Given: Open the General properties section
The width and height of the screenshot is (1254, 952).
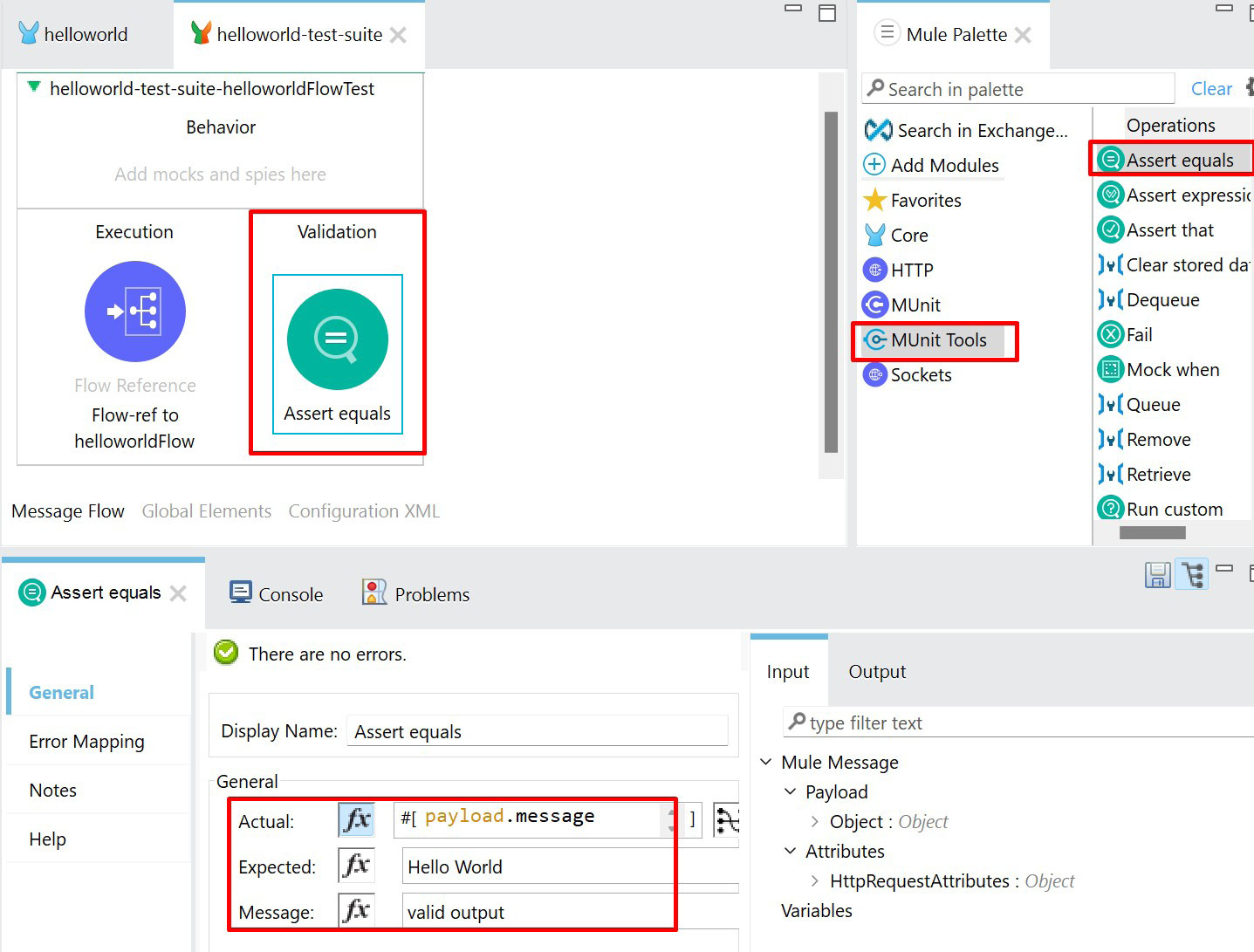Looking at the screenshot, I should point(61,693).
